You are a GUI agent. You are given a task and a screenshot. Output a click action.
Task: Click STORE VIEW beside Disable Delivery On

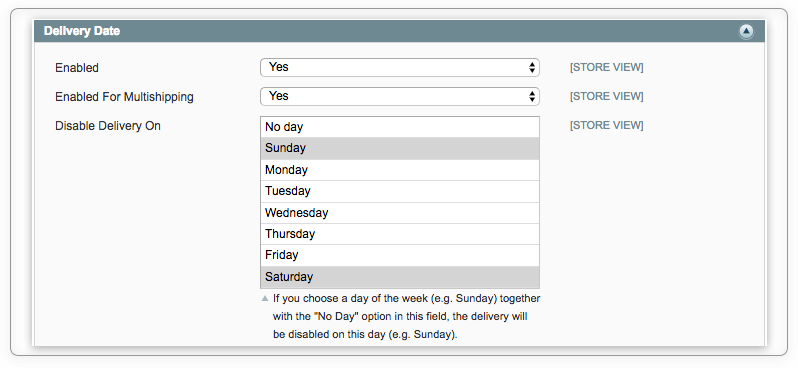click(607, 125)
